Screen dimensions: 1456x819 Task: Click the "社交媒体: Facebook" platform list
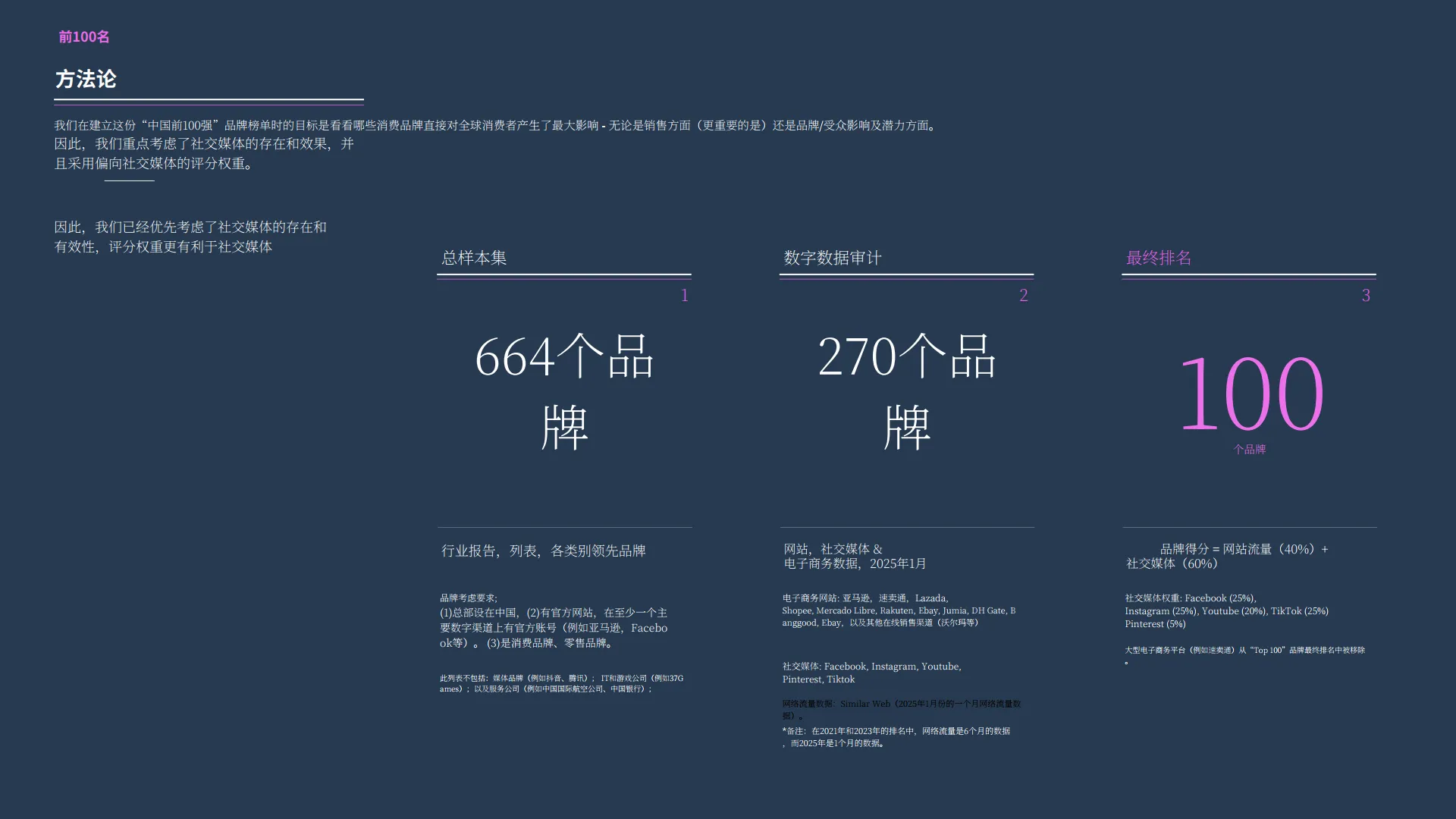[871, 673]
